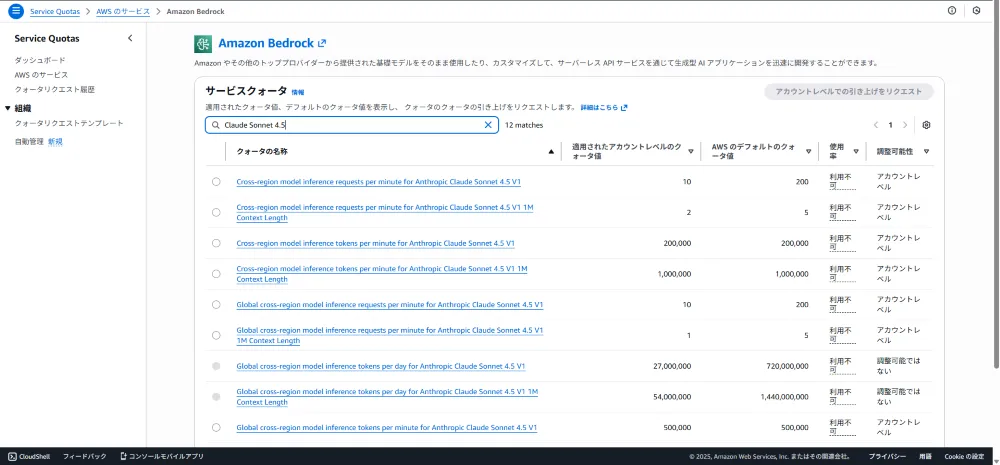This screenshot has height=465, width=1000.
Task: Open table preferences gear icon
Action: point(926,125)
